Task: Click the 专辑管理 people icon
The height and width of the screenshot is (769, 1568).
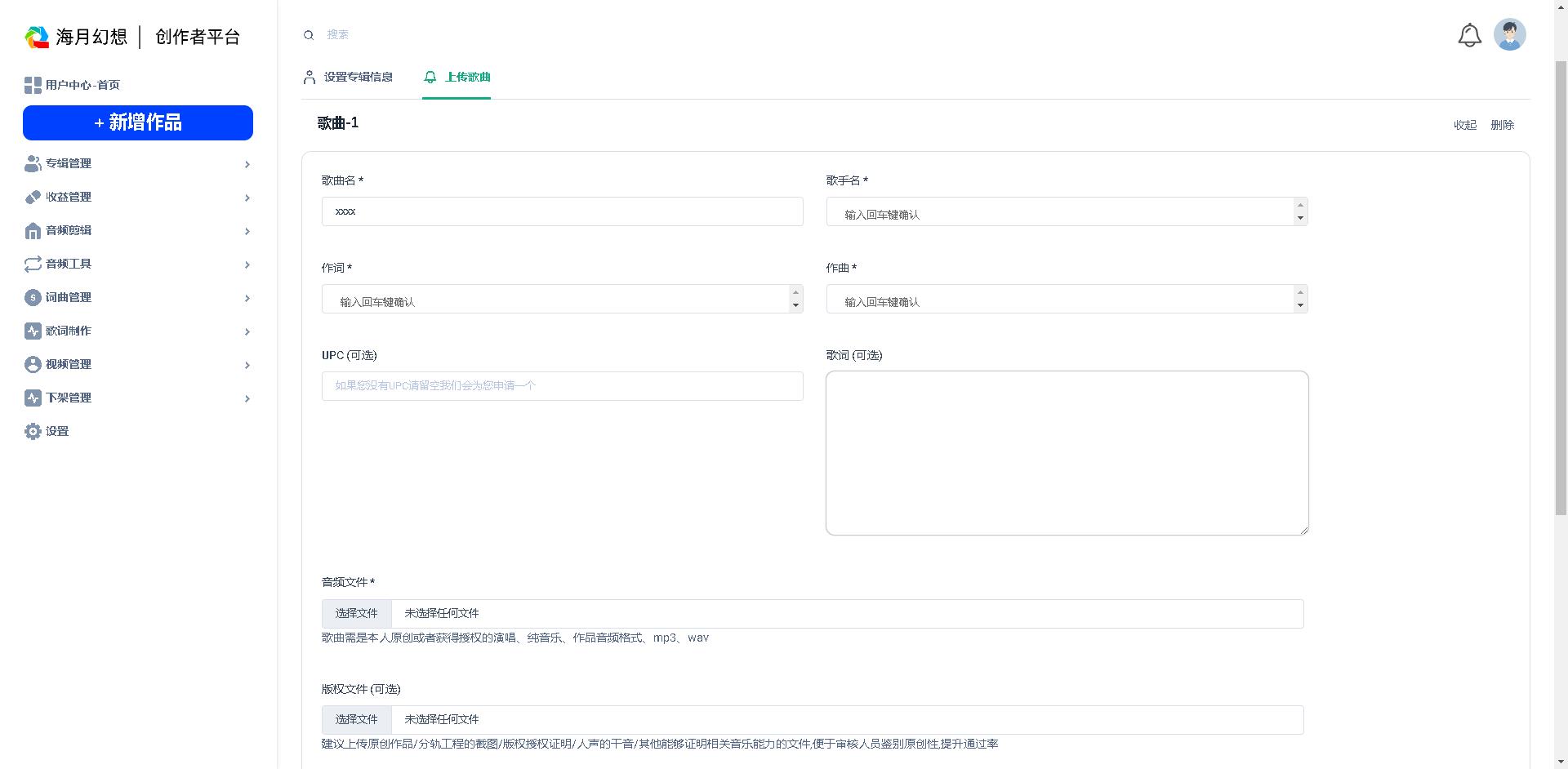Action: (33, 163)
